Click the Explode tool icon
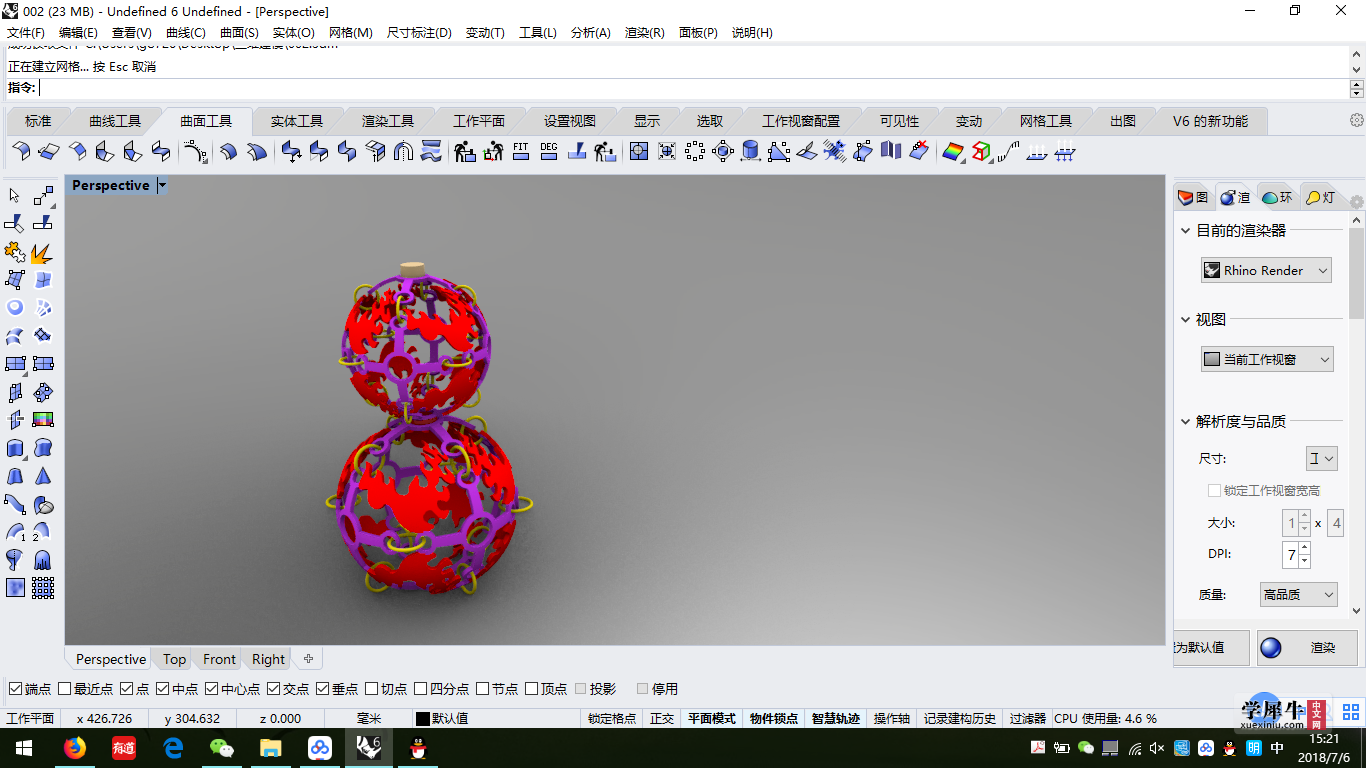Viewport: 1366px width, 768px height. pyautogui.click(x=43, y=252)
